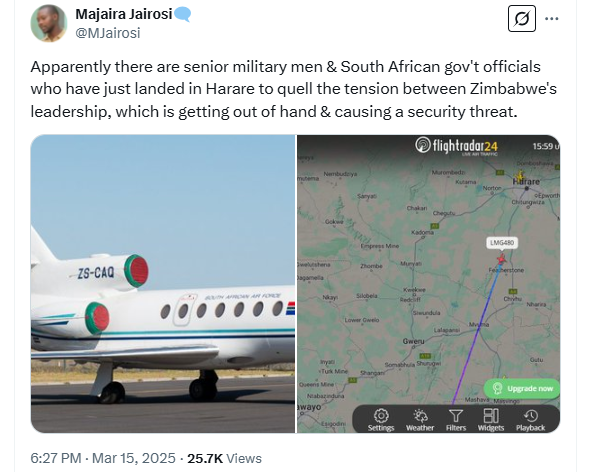
Task: Click the red airplane marker near Featherstone
Action: coord(500,259)
